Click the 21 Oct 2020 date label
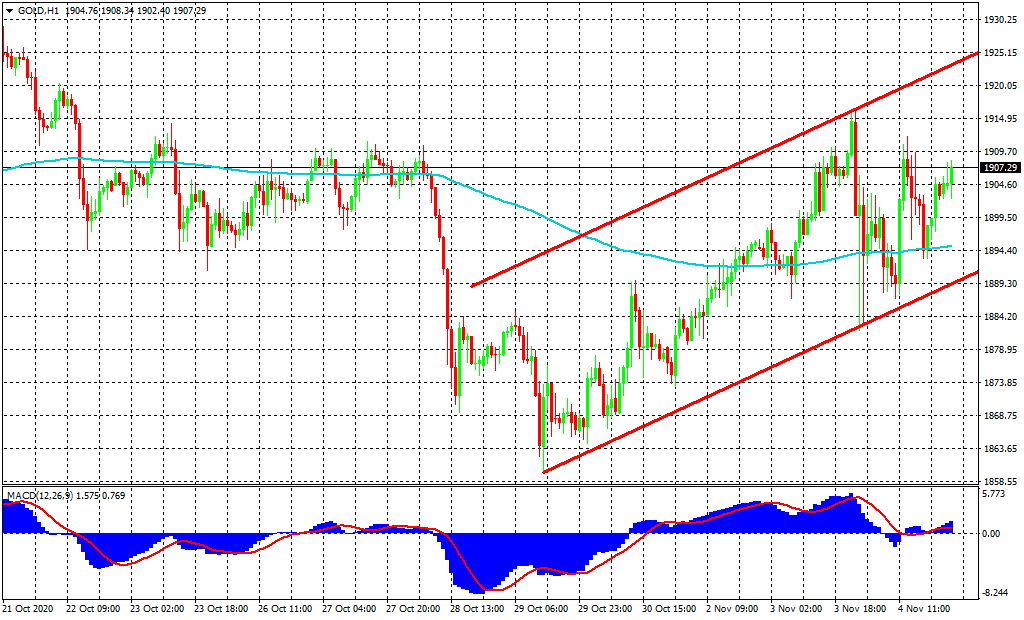1024x620 pixels. click(28, 608)
